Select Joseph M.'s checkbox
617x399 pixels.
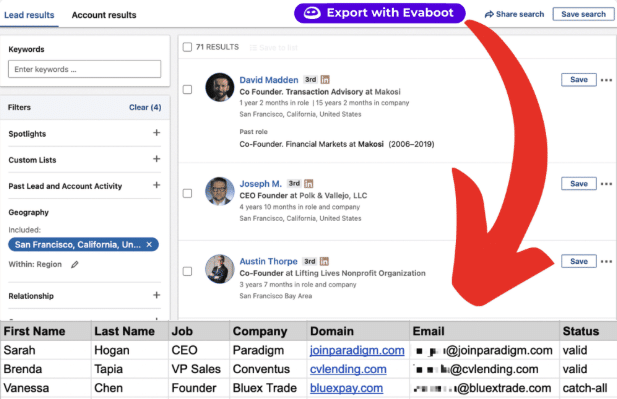click(x=187, y=194)
